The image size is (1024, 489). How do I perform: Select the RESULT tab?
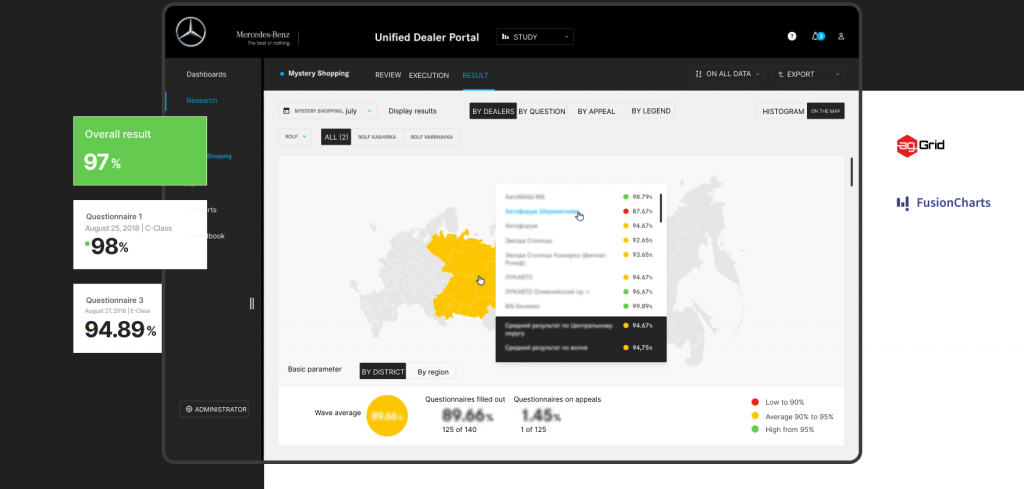tap(475, 75)
